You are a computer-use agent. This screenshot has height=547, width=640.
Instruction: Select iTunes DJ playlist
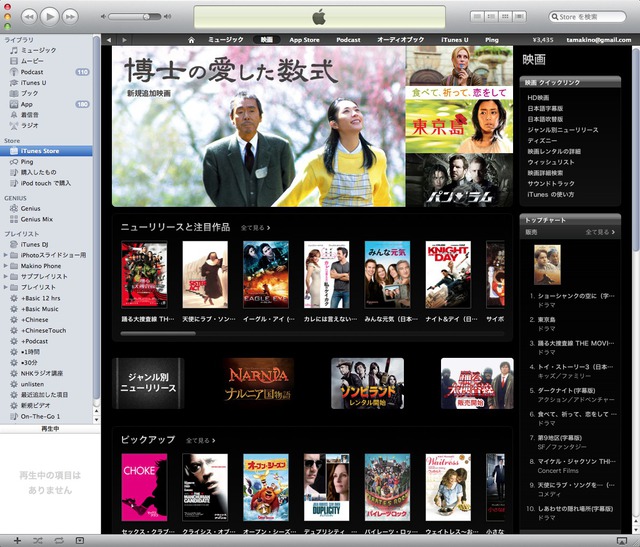[x=46, y=244]
